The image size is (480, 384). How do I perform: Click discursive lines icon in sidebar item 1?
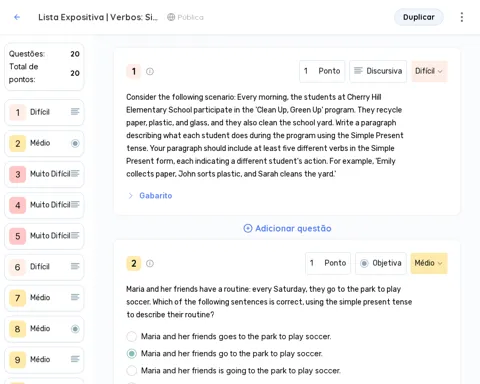(75, 112)
